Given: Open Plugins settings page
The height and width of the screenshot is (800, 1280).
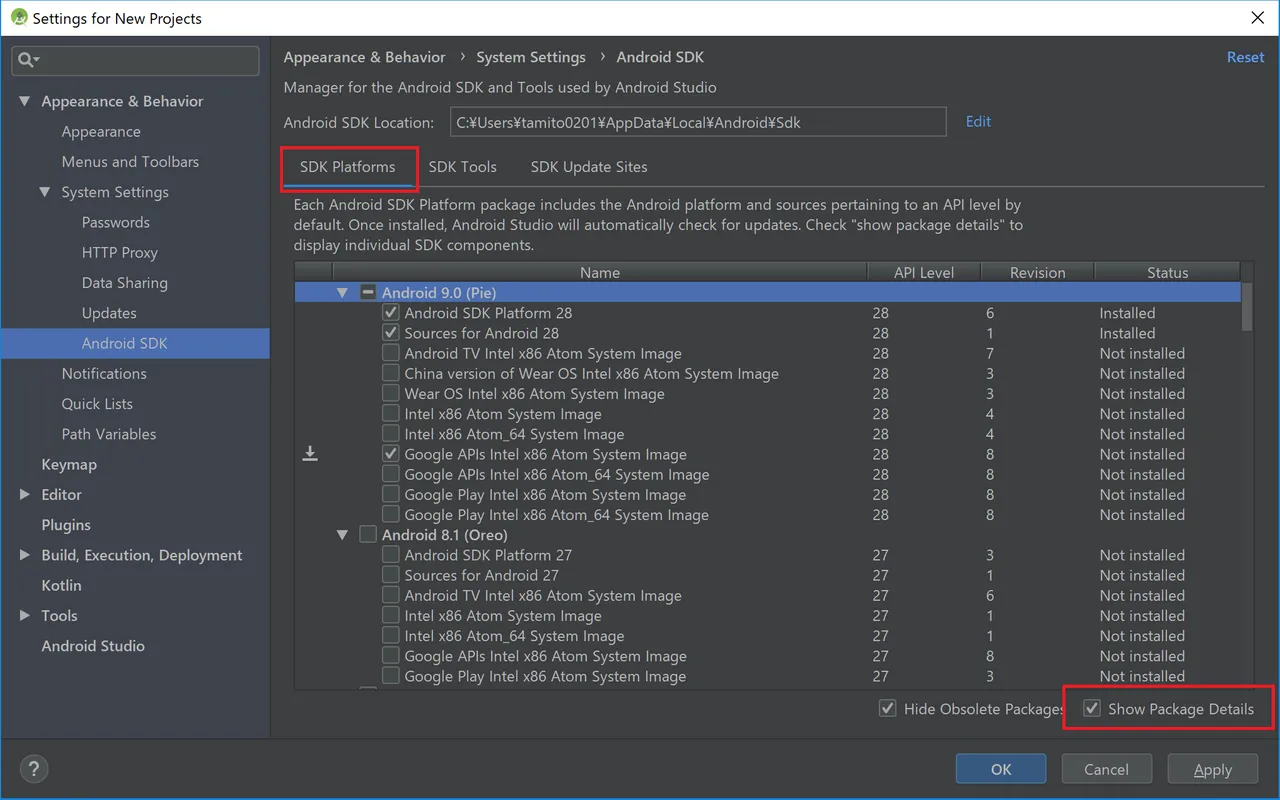Looking at the screenshot, I should 66,524.
